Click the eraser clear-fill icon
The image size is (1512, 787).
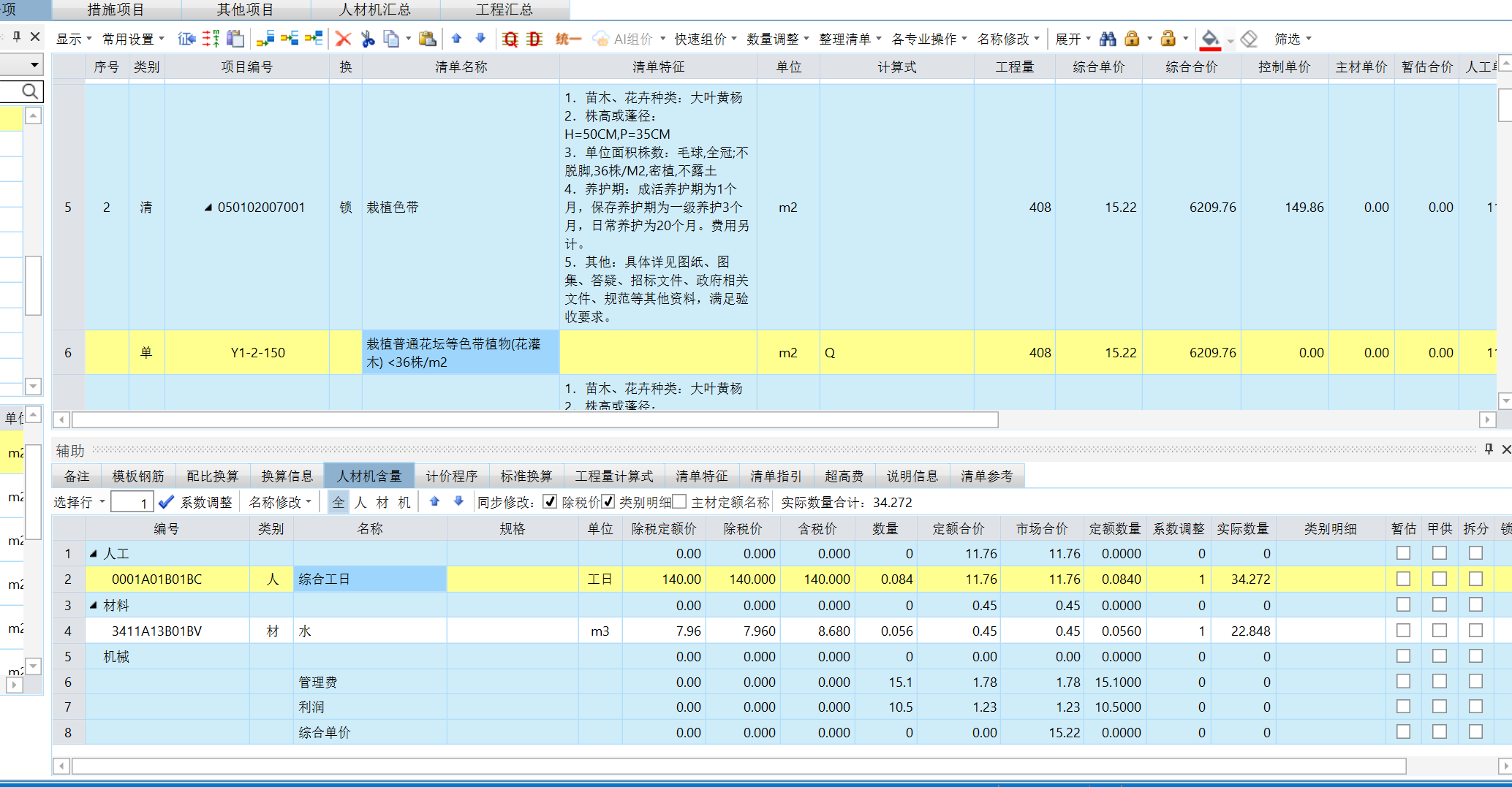1249,39
